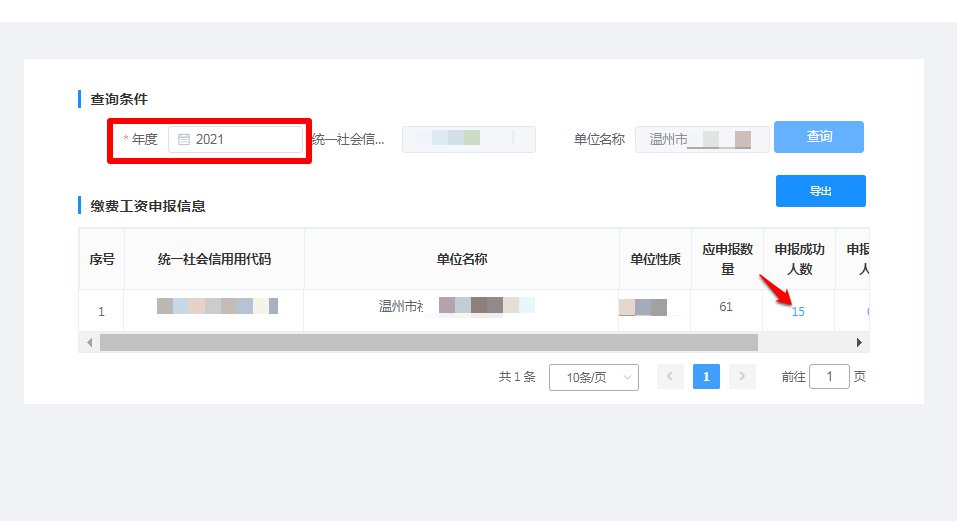Click the 应申报数量 column header

(726, 259)
